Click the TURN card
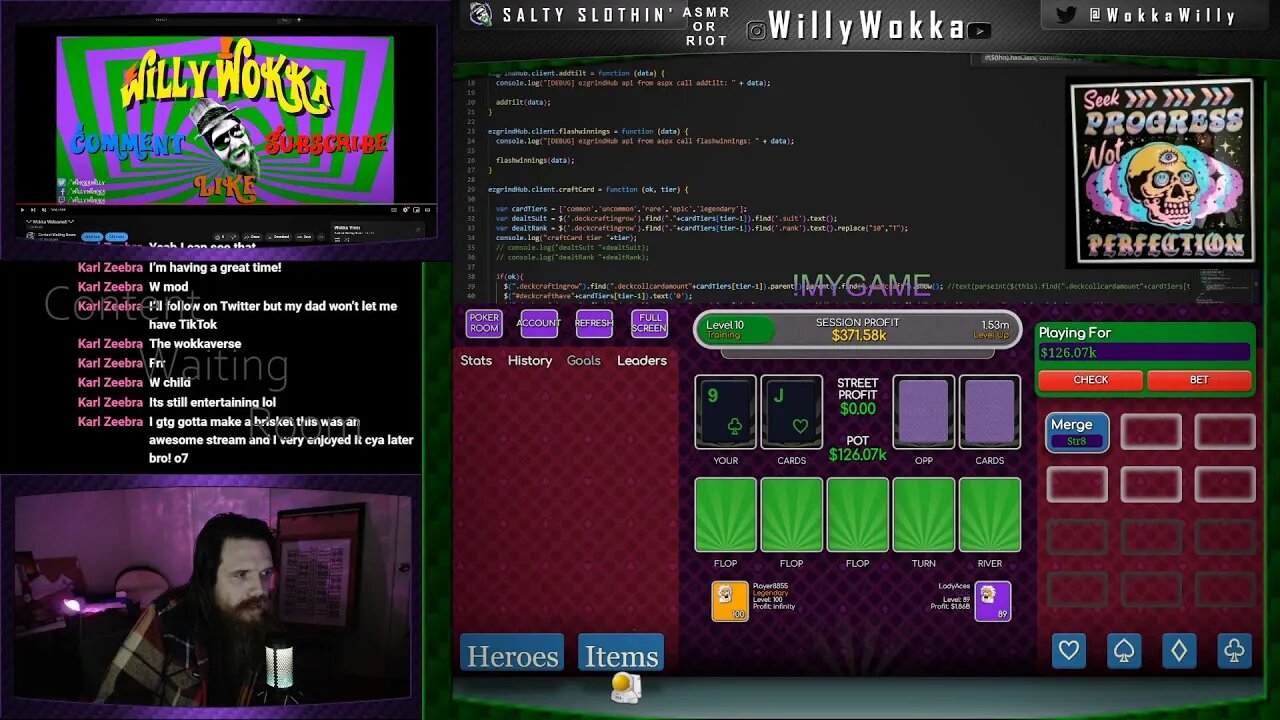1280x720 pixels. click(924, 515)
